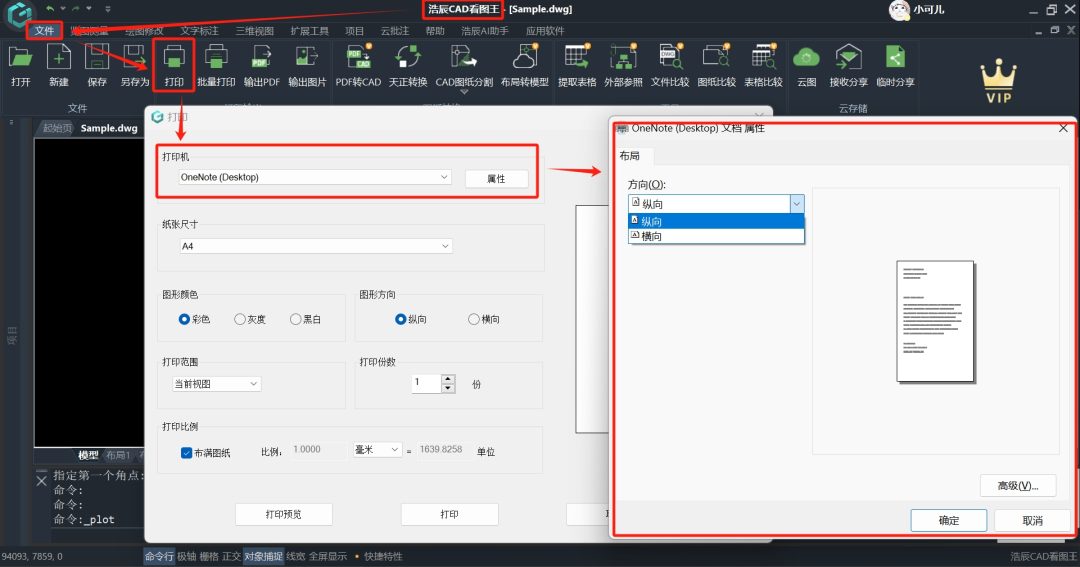The height and width of the screenshot is (567, 1080).
Task: Click the 表格比较 table compare icon
Action: [x=763, y=57]
